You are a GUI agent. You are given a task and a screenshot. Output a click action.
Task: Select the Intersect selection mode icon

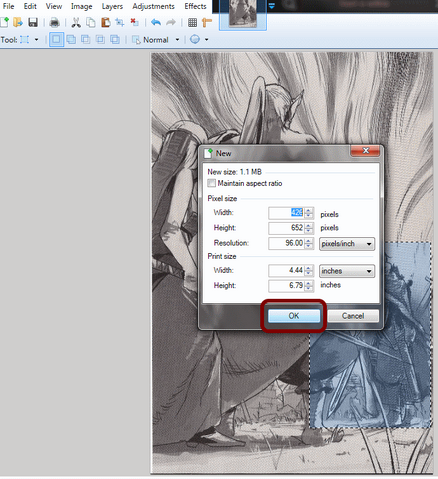(x=100, y=39)
